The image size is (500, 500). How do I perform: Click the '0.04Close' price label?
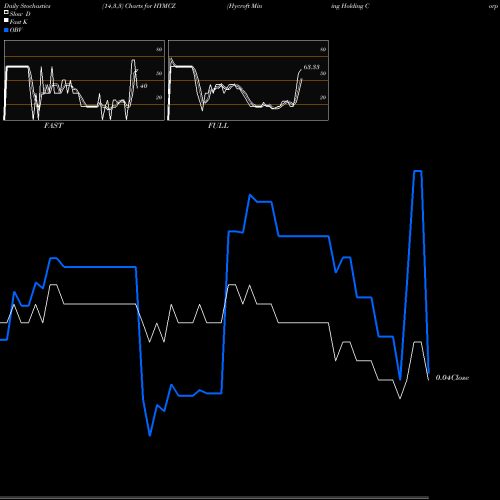pos(452,378)
